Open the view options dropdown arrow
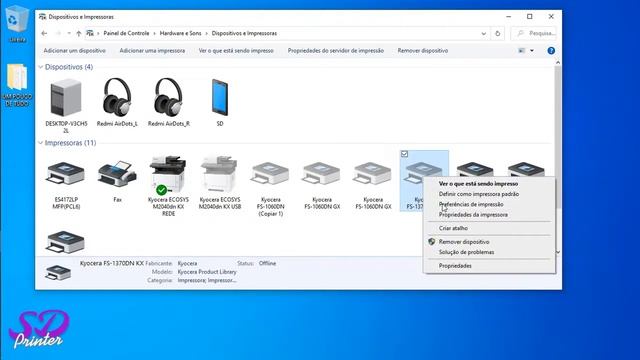Screen dimensions: 640x360 (532, 51)
